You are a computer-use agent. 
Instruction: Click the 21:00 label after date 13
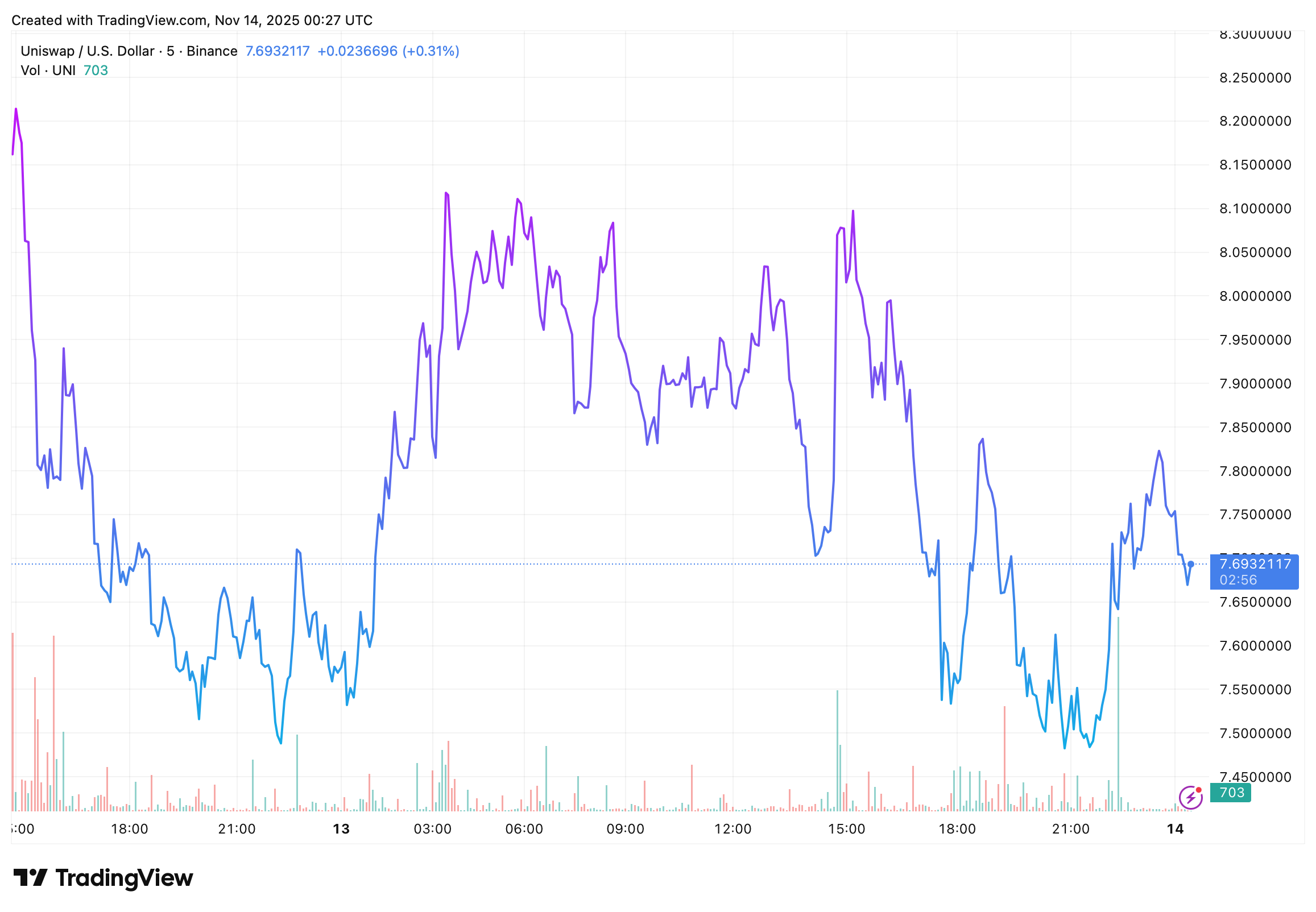click(x=1070, y=828)
